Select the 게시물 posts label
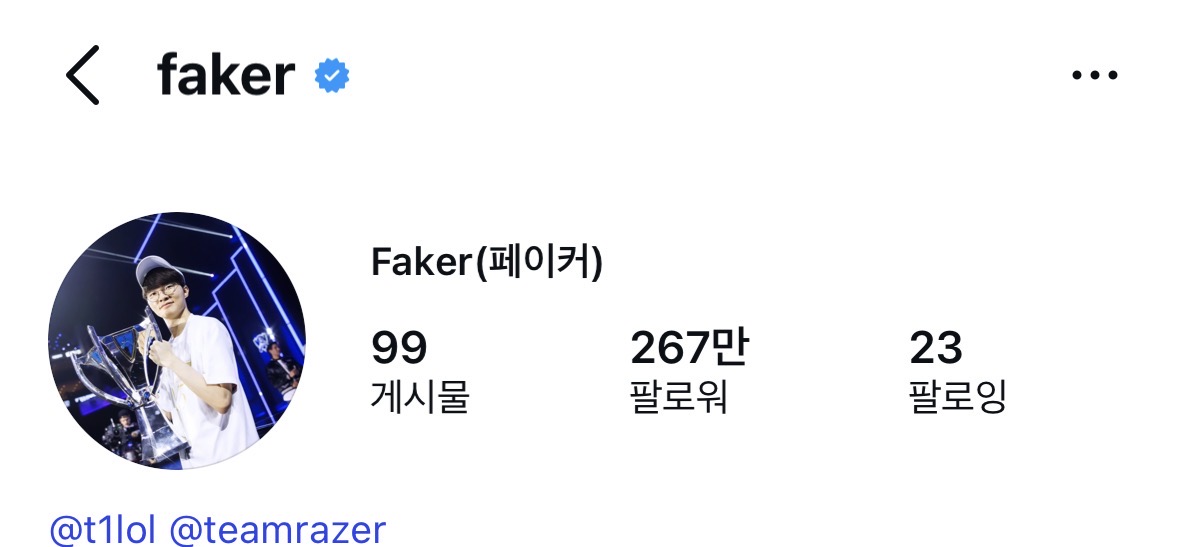This screenshot has width=1179, height=547. click(x=419, y=397)
